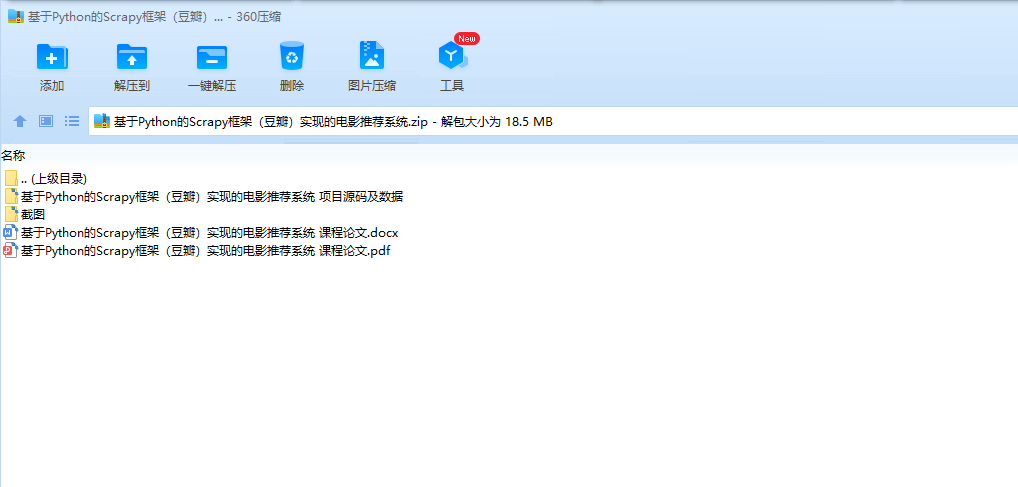Click the 一键解压 label text
This screenshot has width=1018, height=487.
point(212,86)
